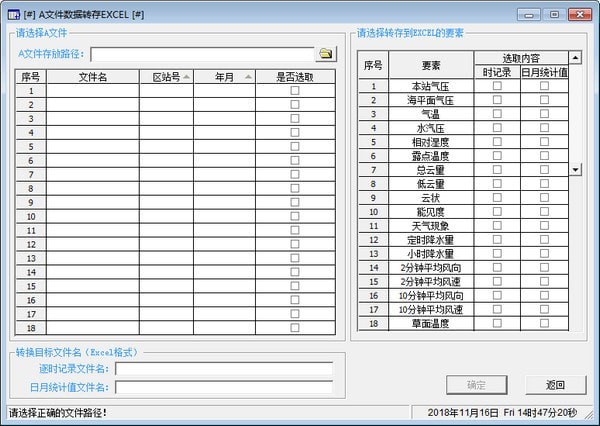Click the 文件名 column header
This screenshot has height=426, width=600.
pos(93,77)
